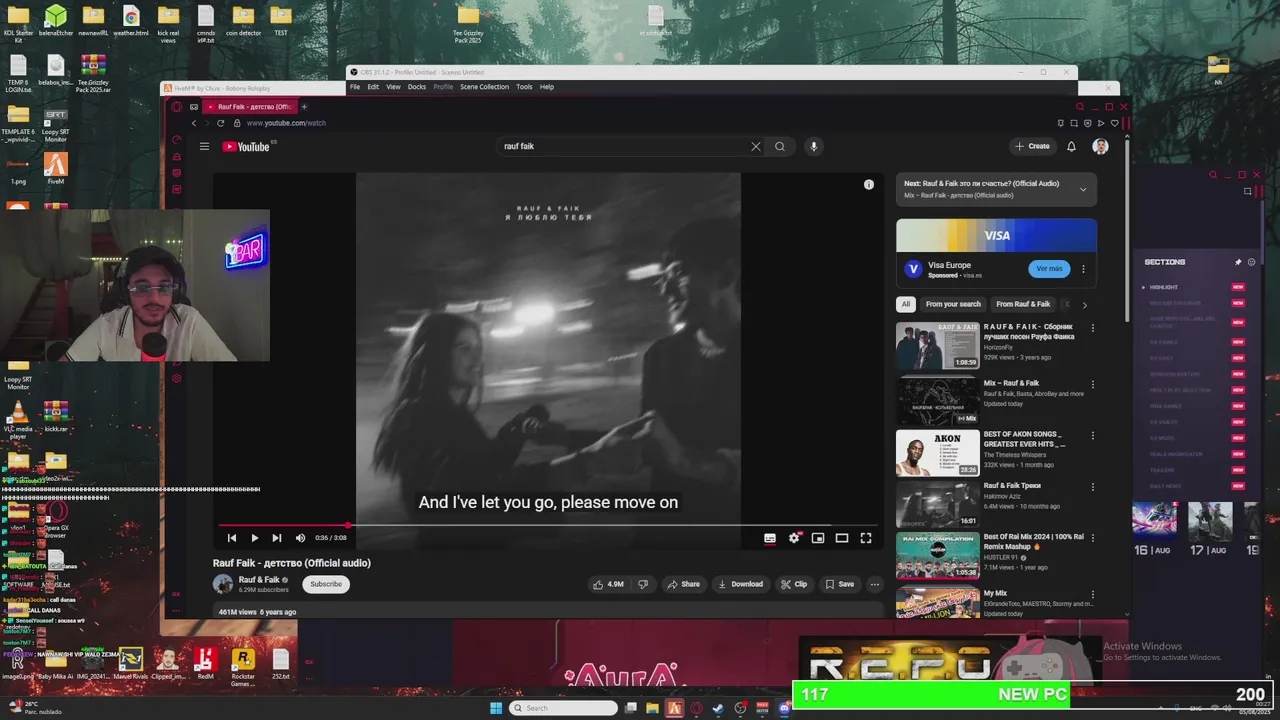The image size is (1280, 720).
Task: Click 'Ver más' on Visa ad
Action: 1049,268
